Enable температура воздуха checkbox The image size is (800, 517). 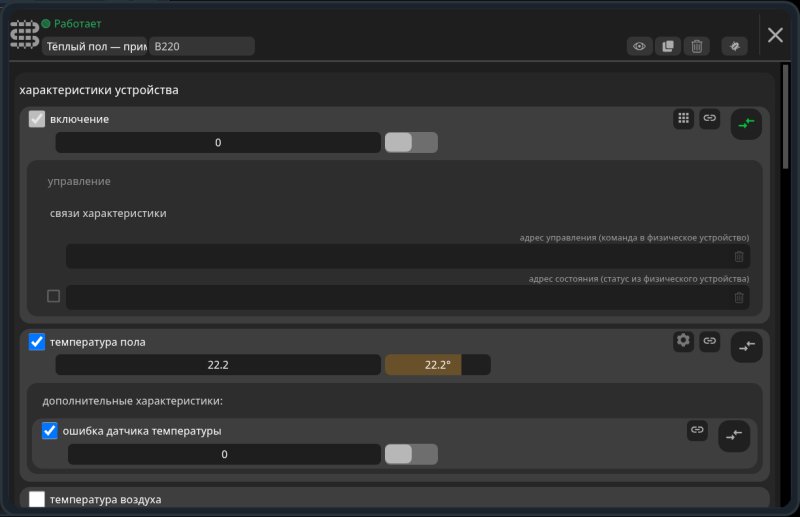tap(37, 499)
